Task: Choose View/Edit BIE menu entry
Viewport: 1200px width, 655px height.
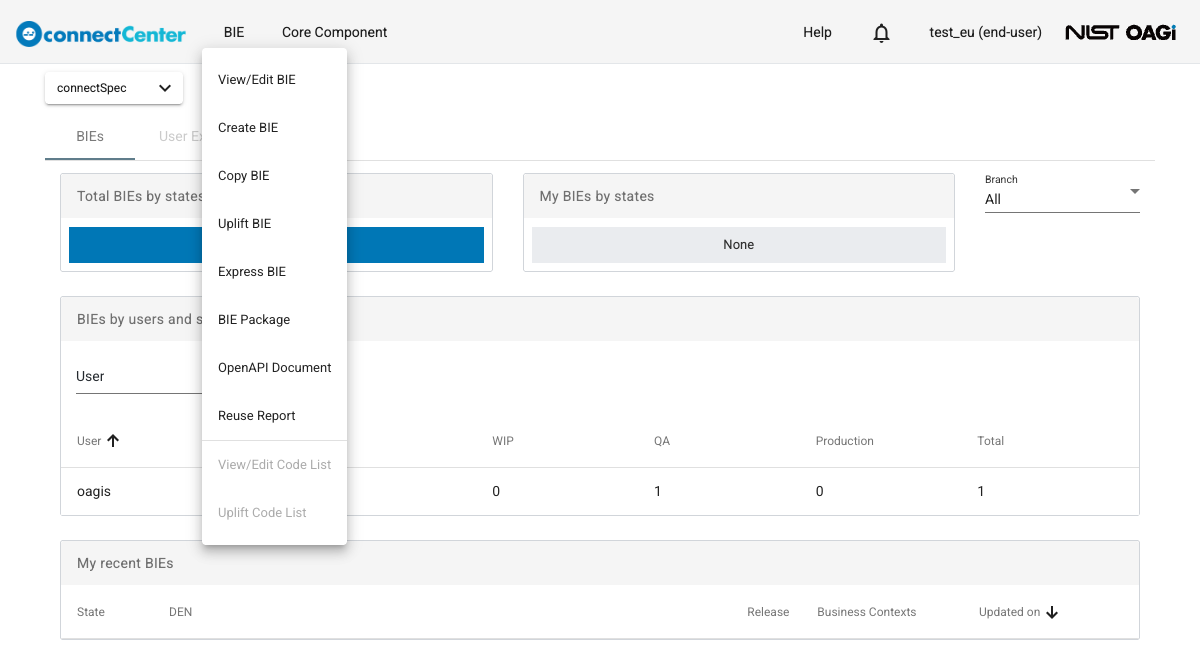Action: [x=274, y=80]
